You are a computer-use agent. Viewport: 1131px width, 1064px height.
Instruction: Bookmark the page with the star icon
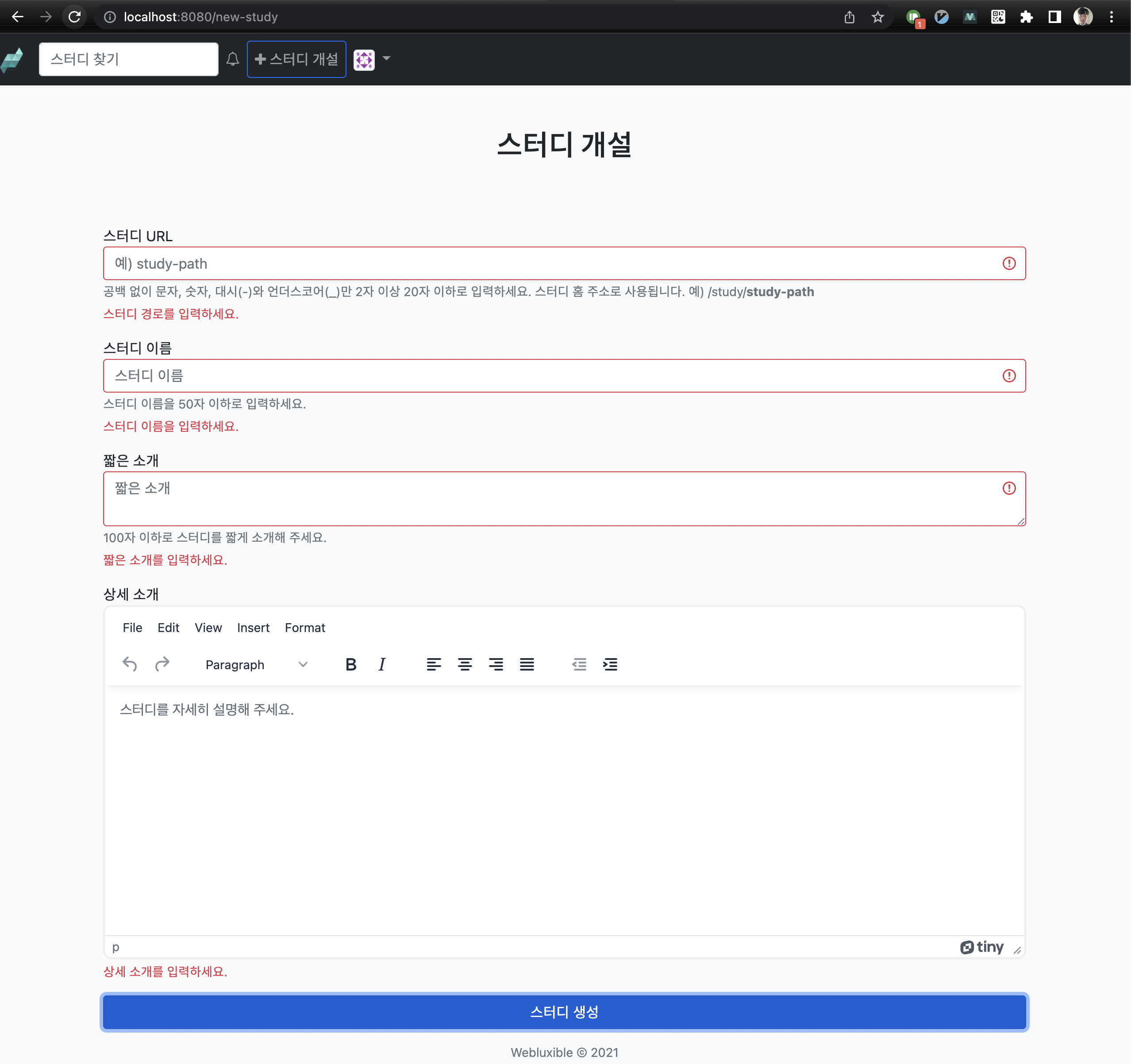(878, 17)
